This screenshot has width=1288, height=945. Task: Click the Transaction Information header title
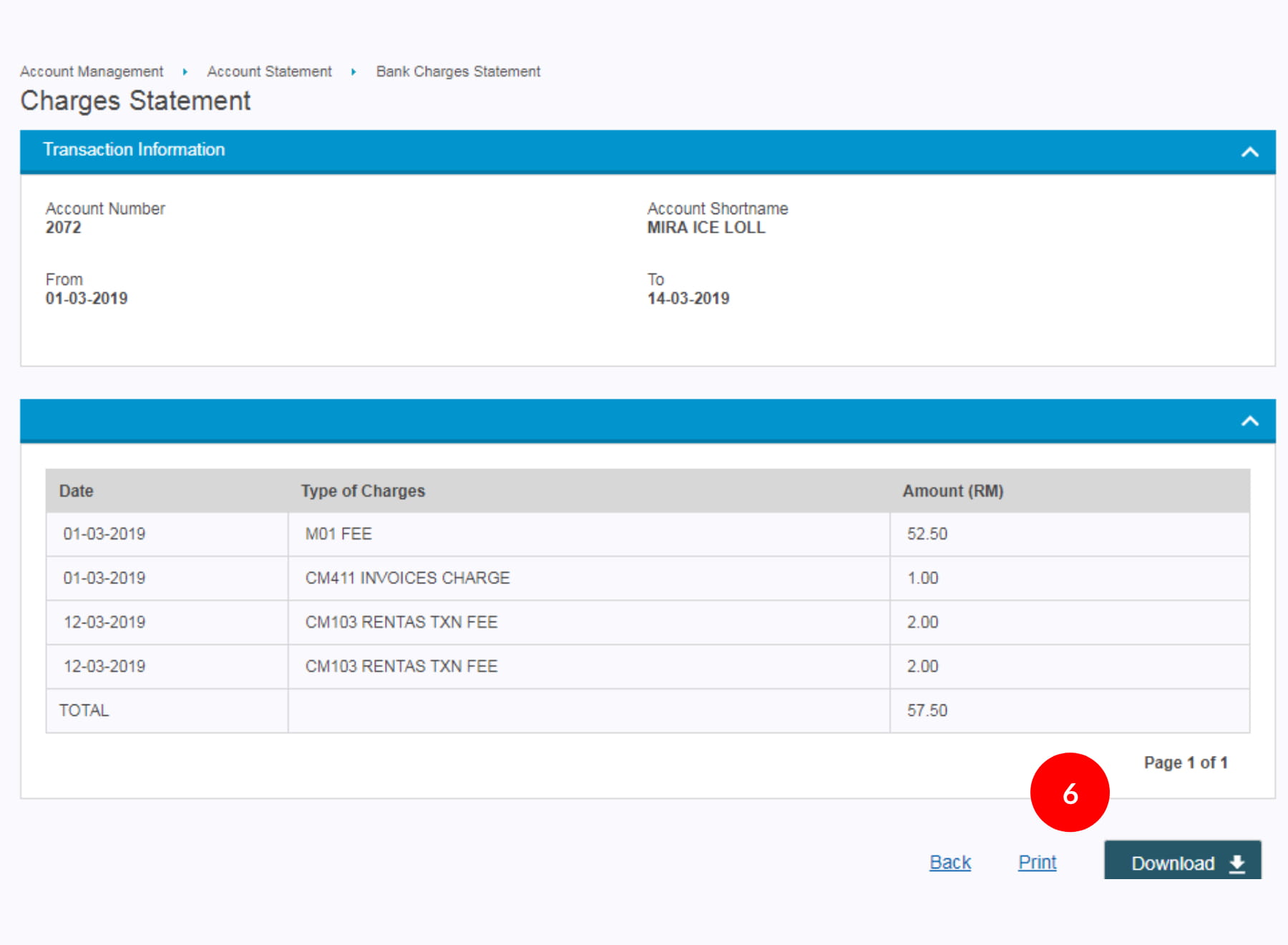[134, 150]
